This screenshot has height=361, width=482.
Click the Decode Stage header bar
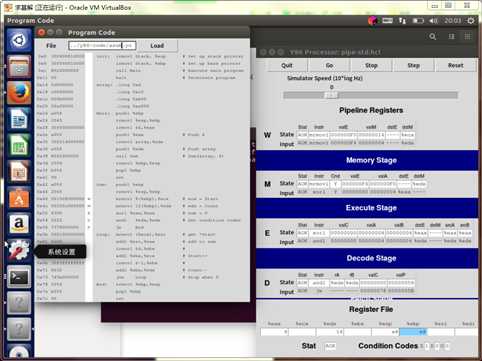(x=367, y=258)
